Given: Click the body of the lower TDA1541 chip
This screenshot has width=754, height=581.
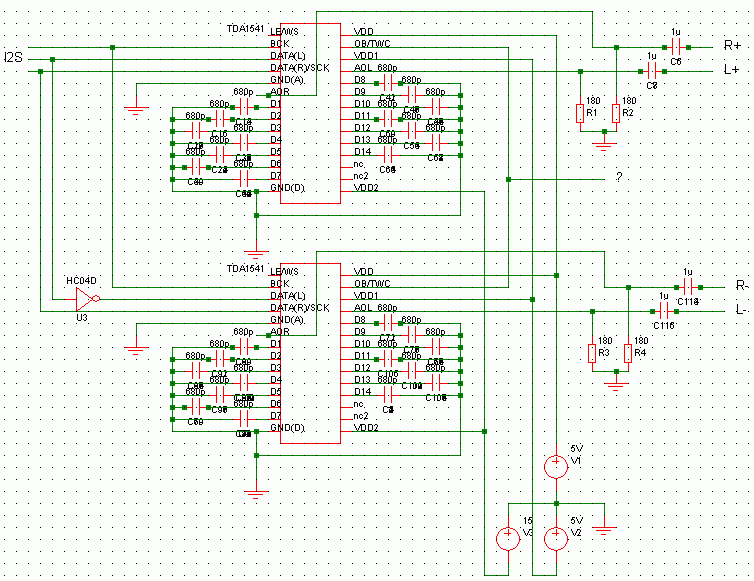Looking at the screenshot, I should 311,353.
